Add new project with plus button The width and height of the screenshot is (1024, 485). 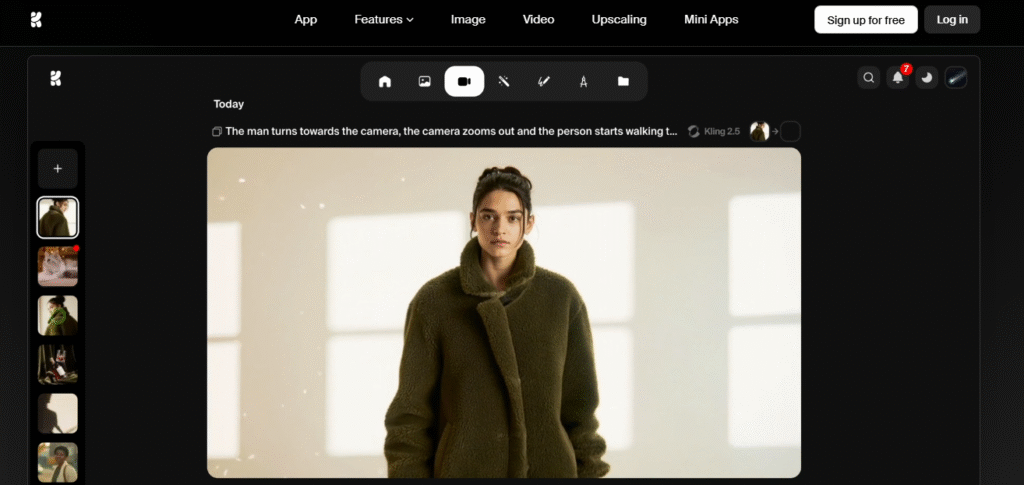pyautogui.click(x=57, y=169)
